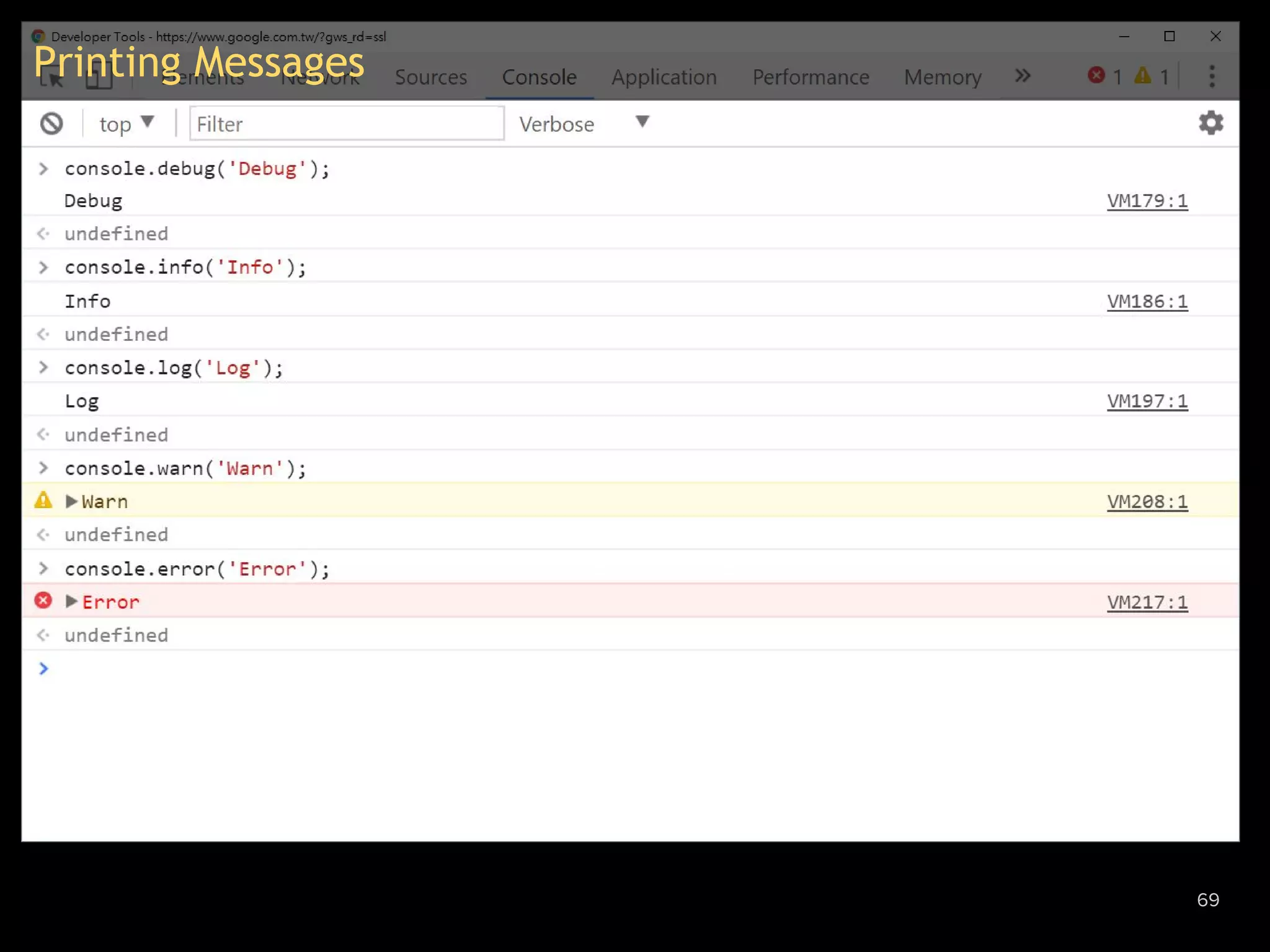Expand the Warn message stack trace

click(x=71, y=501)
